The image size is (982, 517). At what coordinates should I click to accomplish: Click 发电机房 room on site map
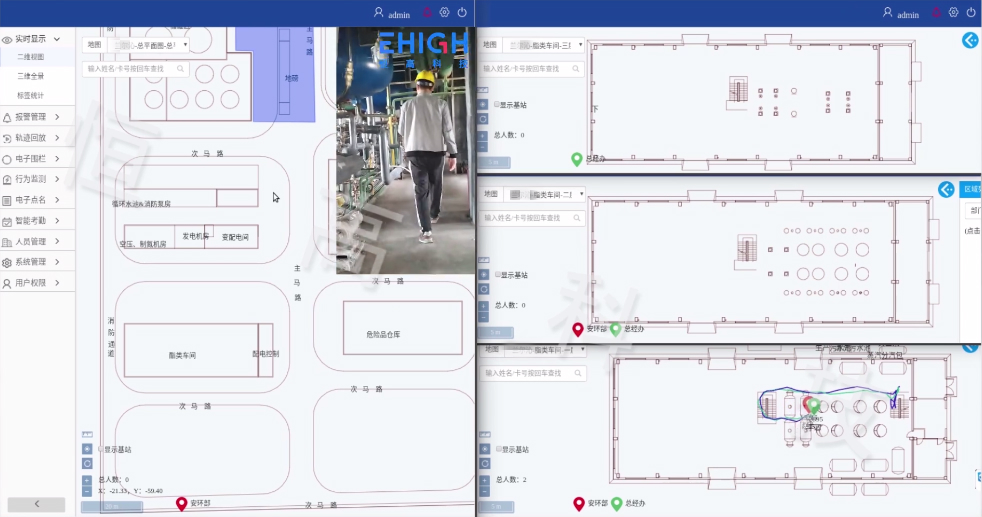click(195, 236)
